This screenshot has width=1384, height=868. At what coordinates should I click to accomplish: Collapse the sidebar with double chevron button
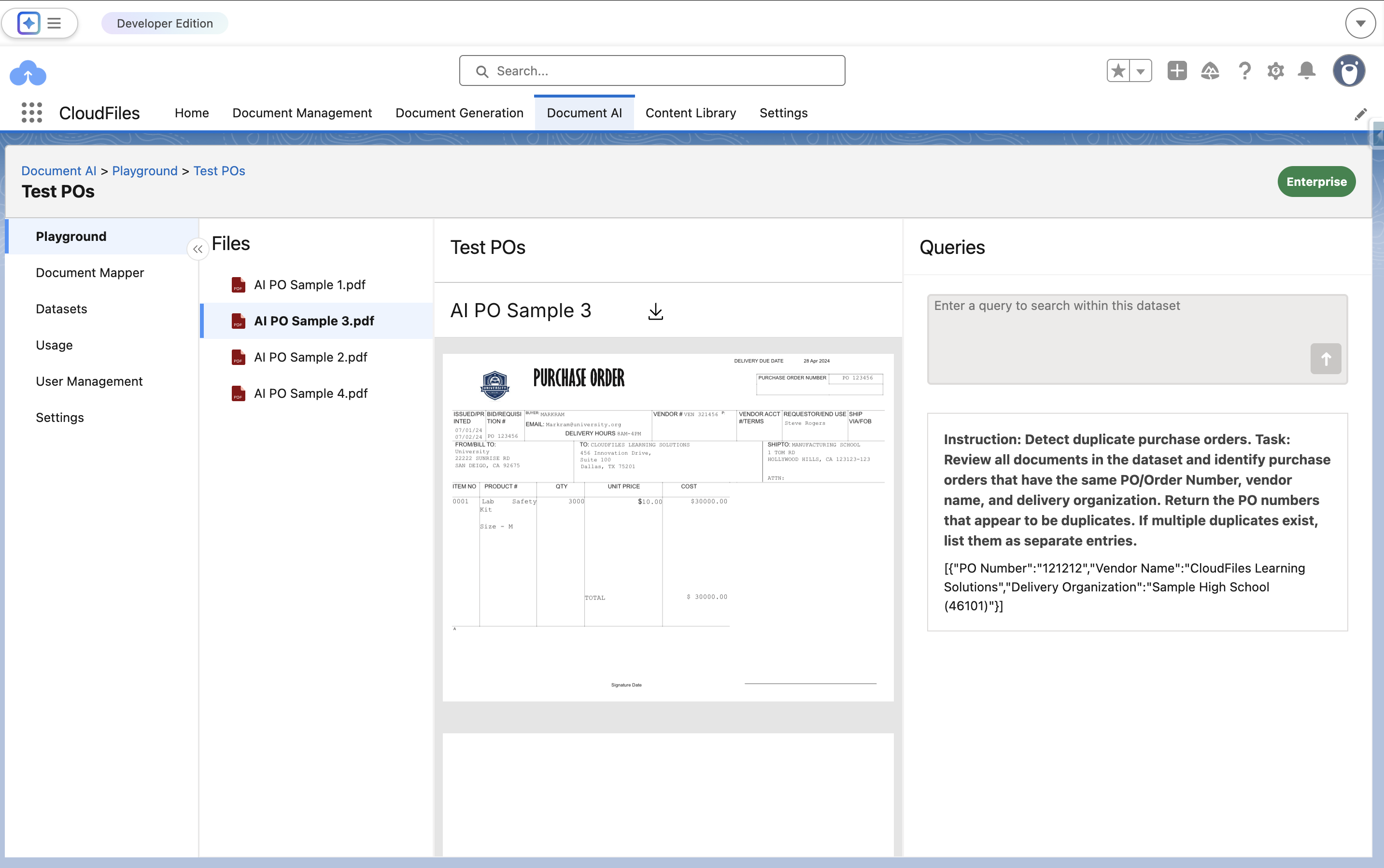pyautogui.click(x=198, y=249)
